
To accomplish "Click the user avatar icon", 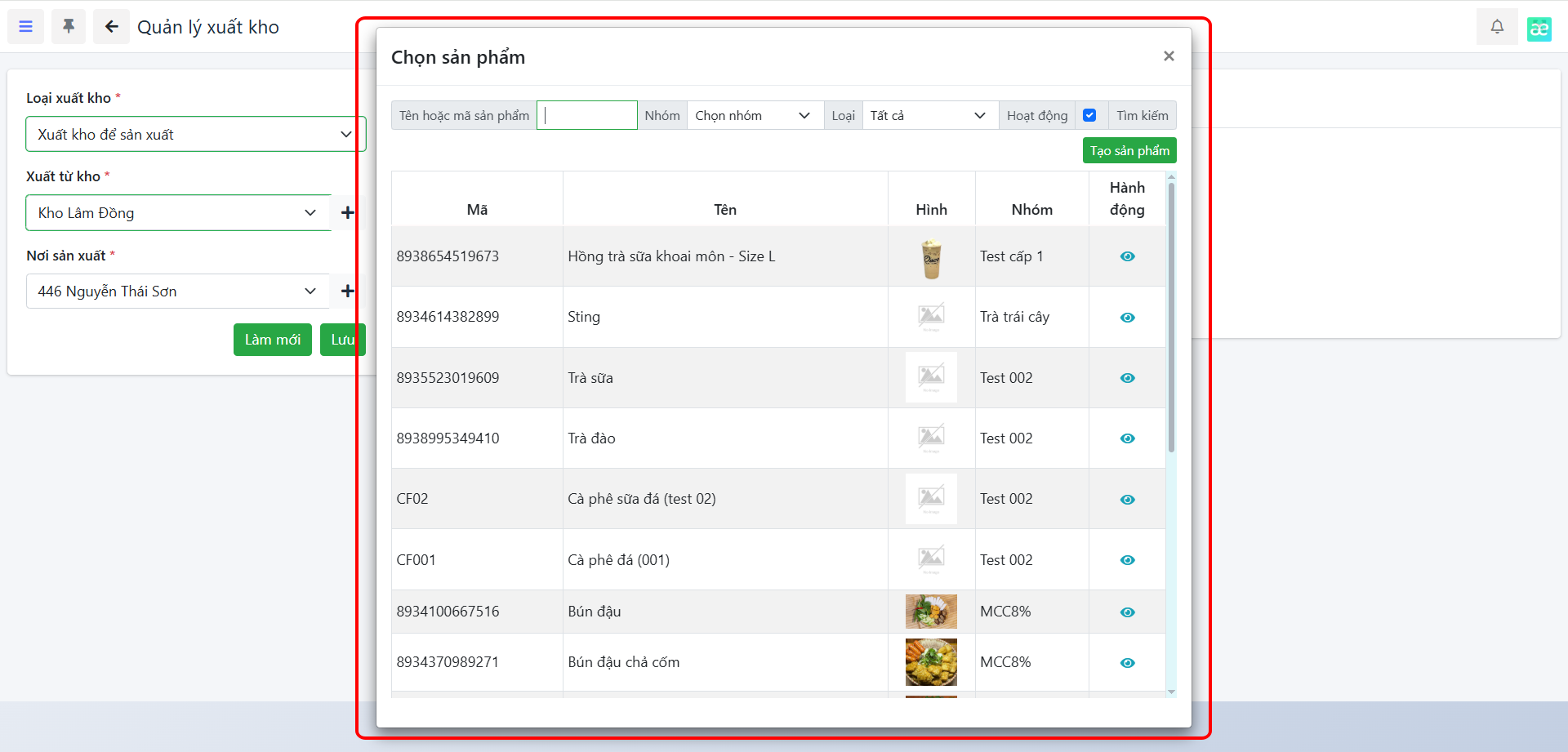I will [1539, 29].
